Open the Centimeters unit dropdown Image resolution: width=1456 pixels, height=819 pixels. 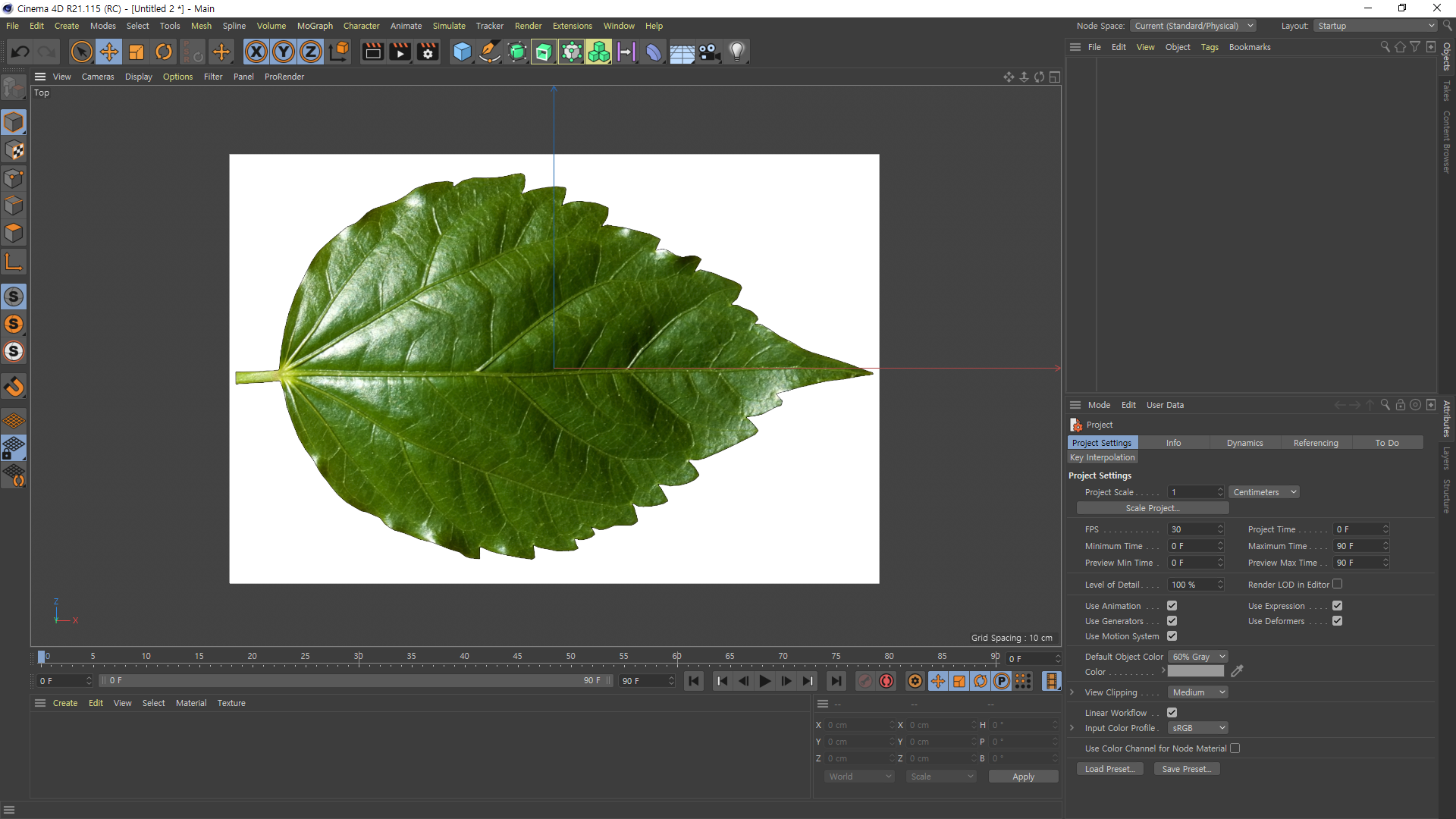click(x=1264, y=492)
